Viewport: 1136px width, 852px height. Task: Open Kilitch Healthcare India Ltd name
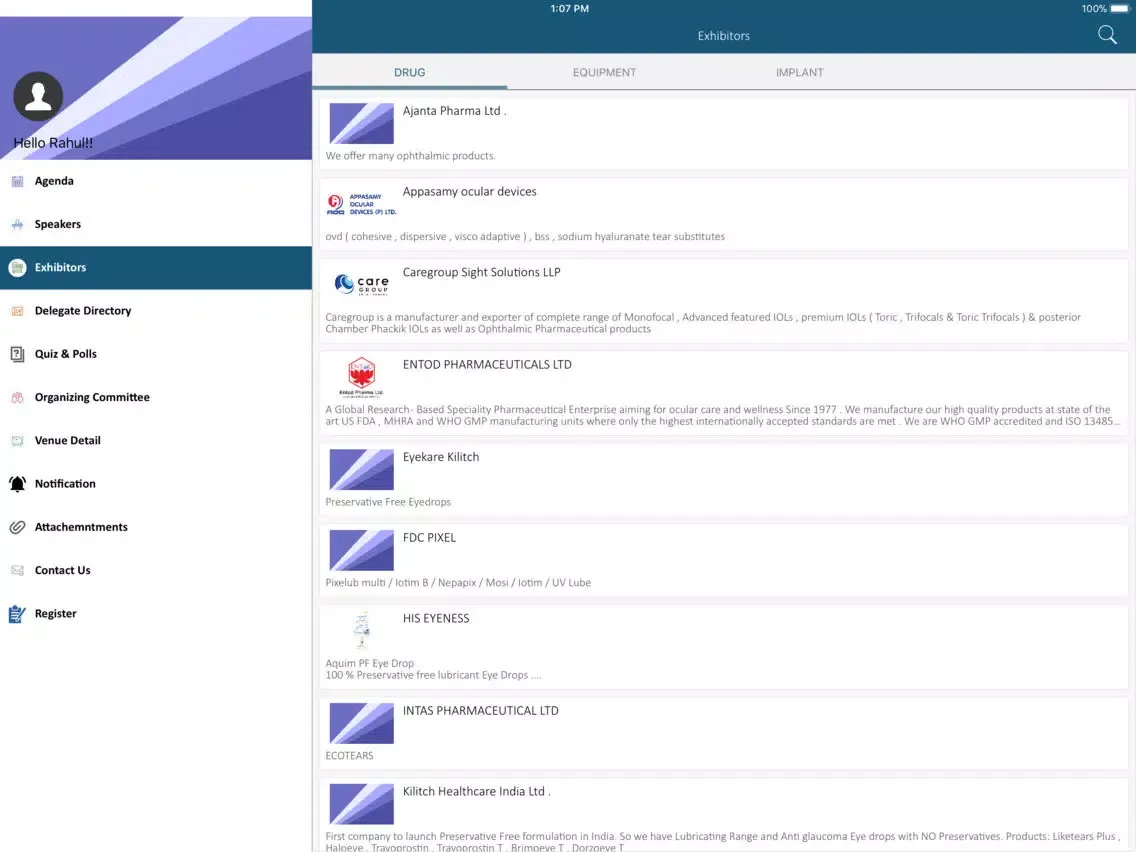coord(477,791)
